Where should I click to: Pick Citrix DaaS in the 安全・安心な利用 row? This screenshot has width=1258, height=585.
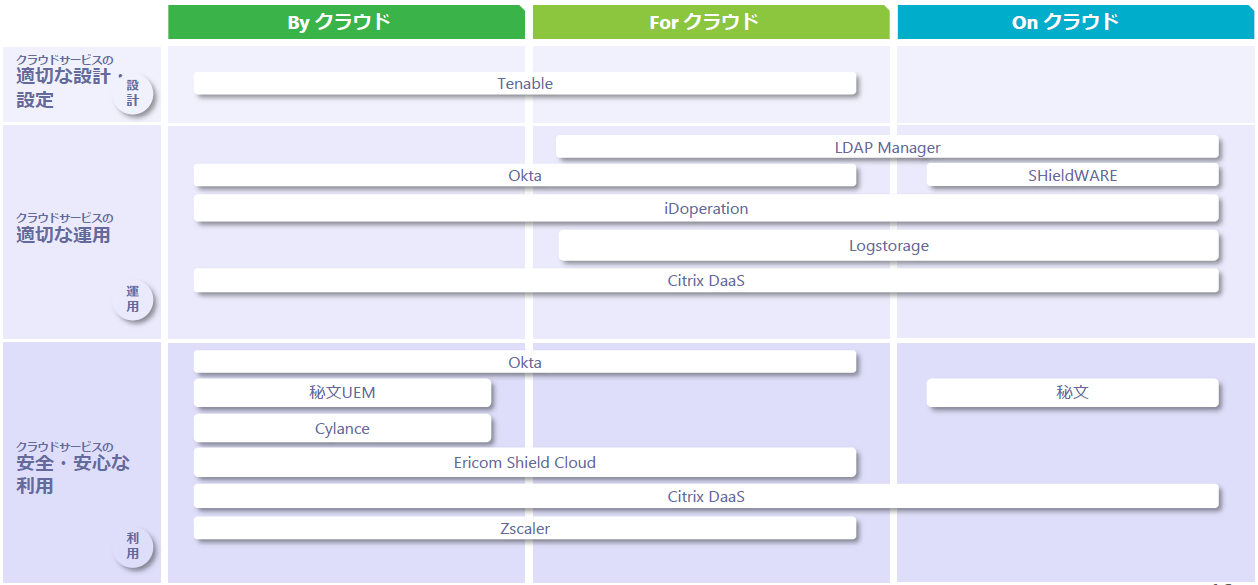706,497
